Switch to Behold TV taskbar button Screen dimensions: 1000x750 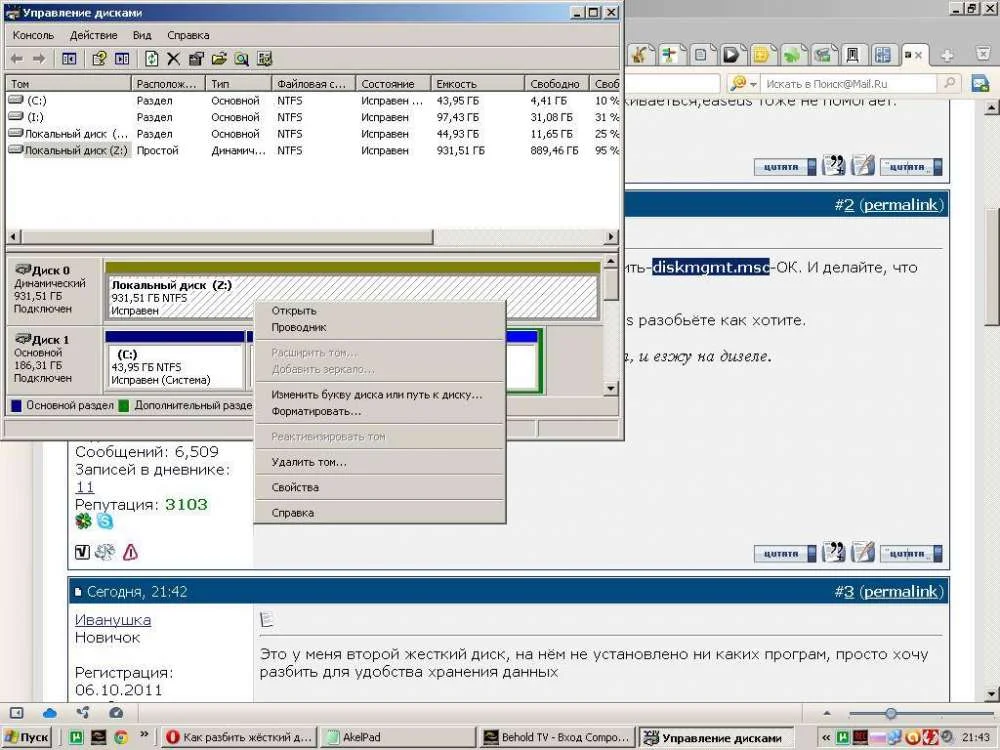point(557,737)
